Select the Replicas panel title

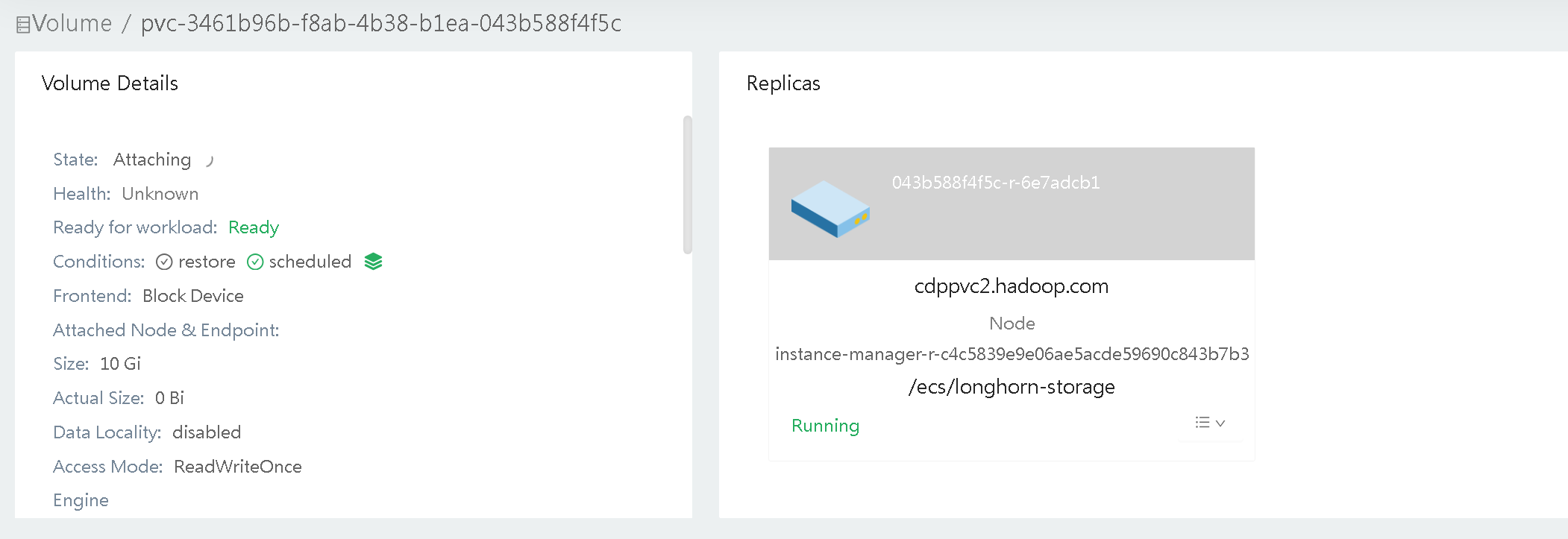coord(784,83)
